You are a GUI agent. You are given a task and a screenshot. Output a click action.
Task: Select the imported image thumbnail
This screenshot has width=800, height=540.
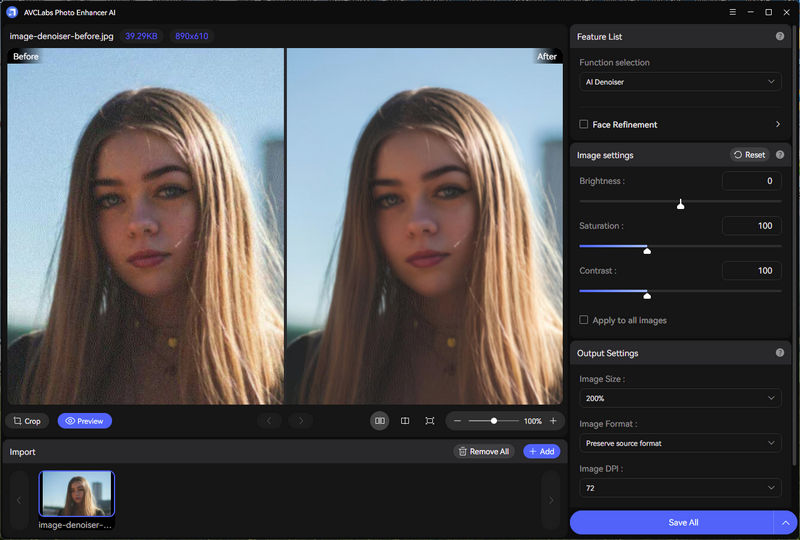click(77, 494)
